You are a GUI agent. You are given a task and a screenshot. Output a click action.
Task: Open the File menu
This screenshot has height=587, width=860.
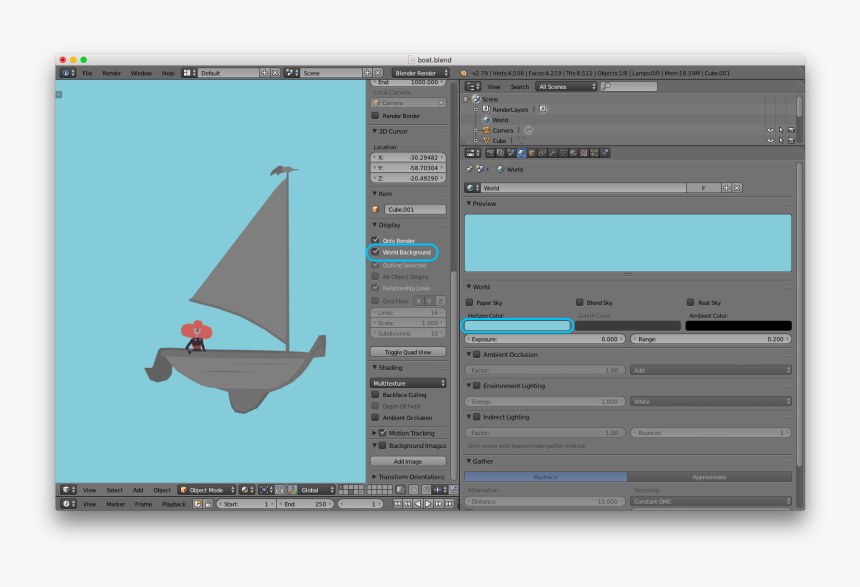[87, 72]
